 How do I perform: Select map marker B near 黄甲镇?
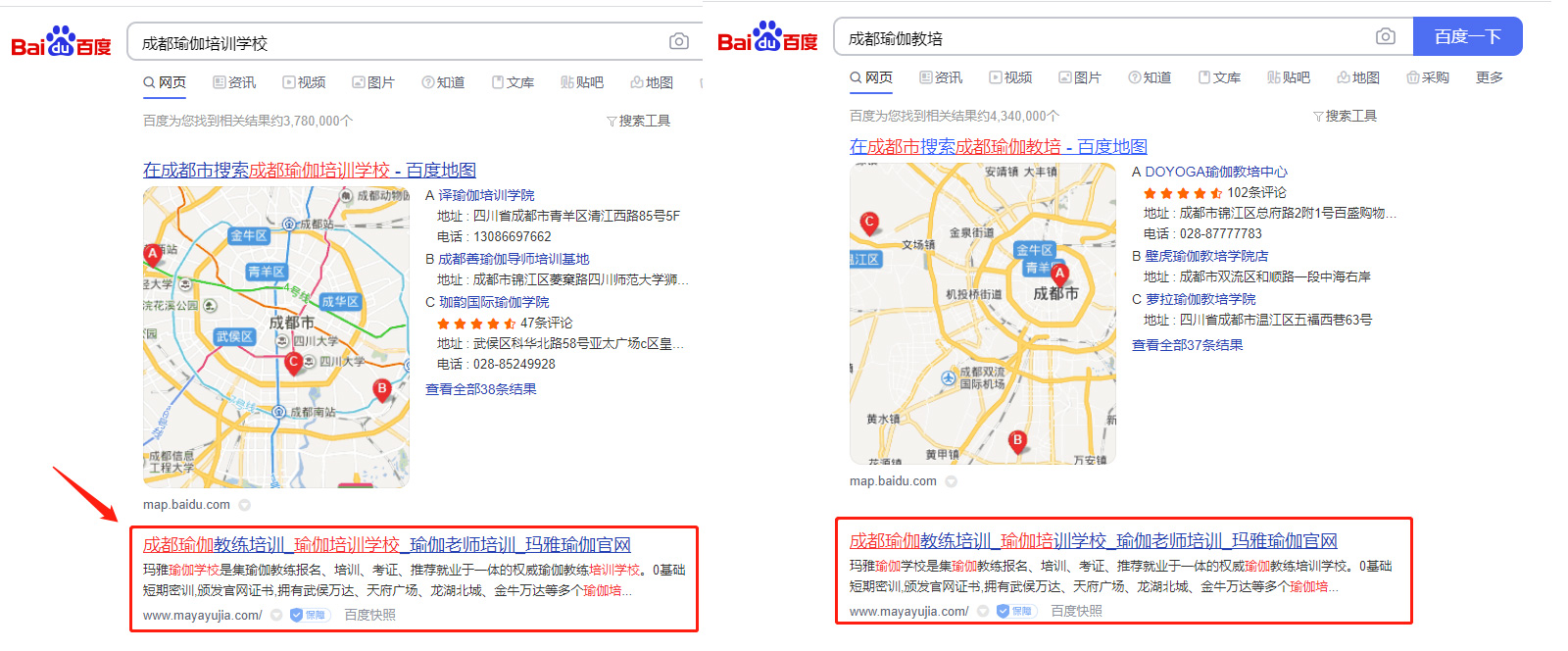(x=1017, y=441)
